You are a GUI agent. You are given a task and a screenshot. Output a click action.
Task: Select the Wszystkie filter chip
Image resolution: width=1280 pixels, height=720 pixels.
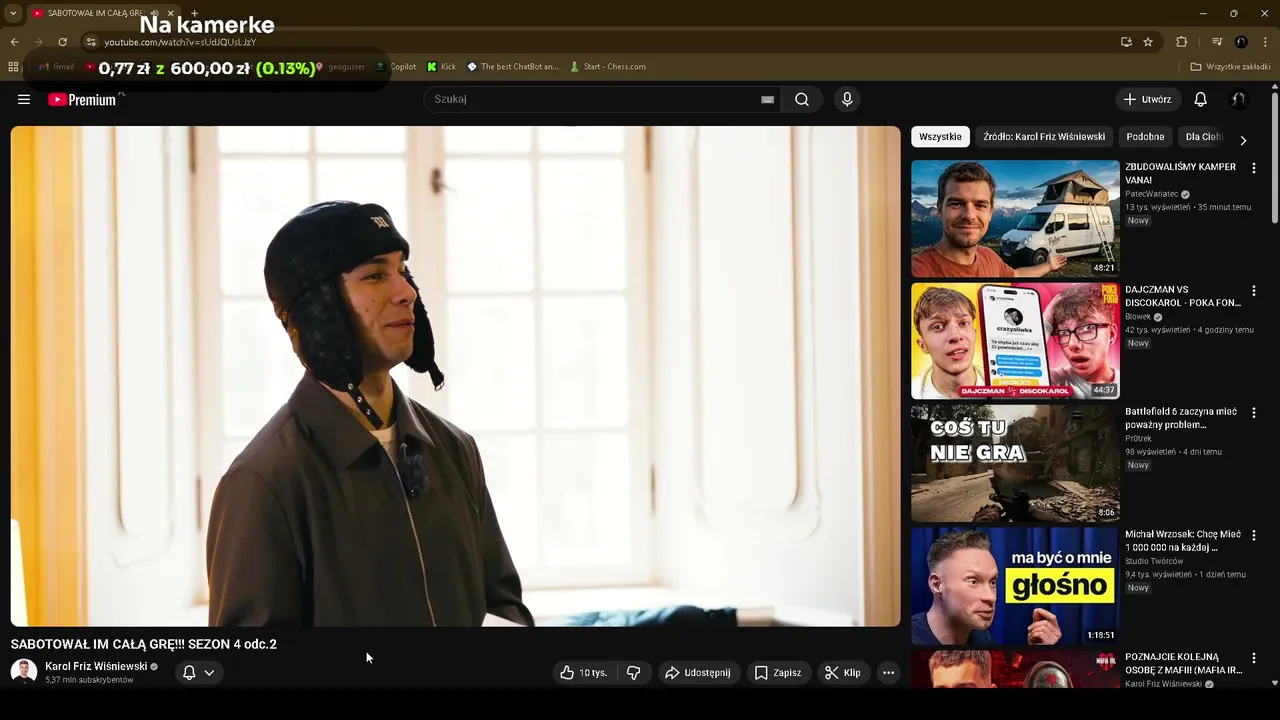pos(940,137)
